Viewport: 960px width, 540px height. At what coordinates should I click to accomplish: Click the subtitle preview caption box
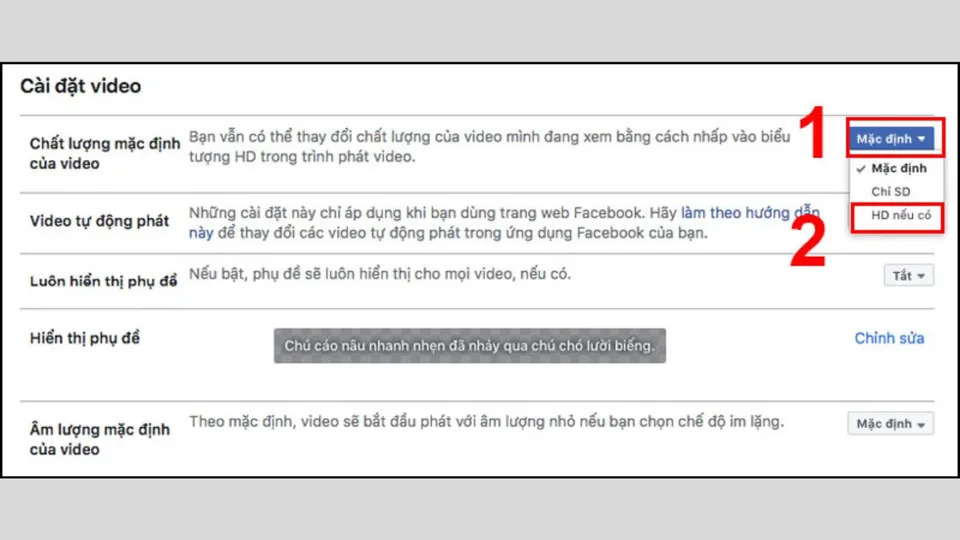pos(470,346)
